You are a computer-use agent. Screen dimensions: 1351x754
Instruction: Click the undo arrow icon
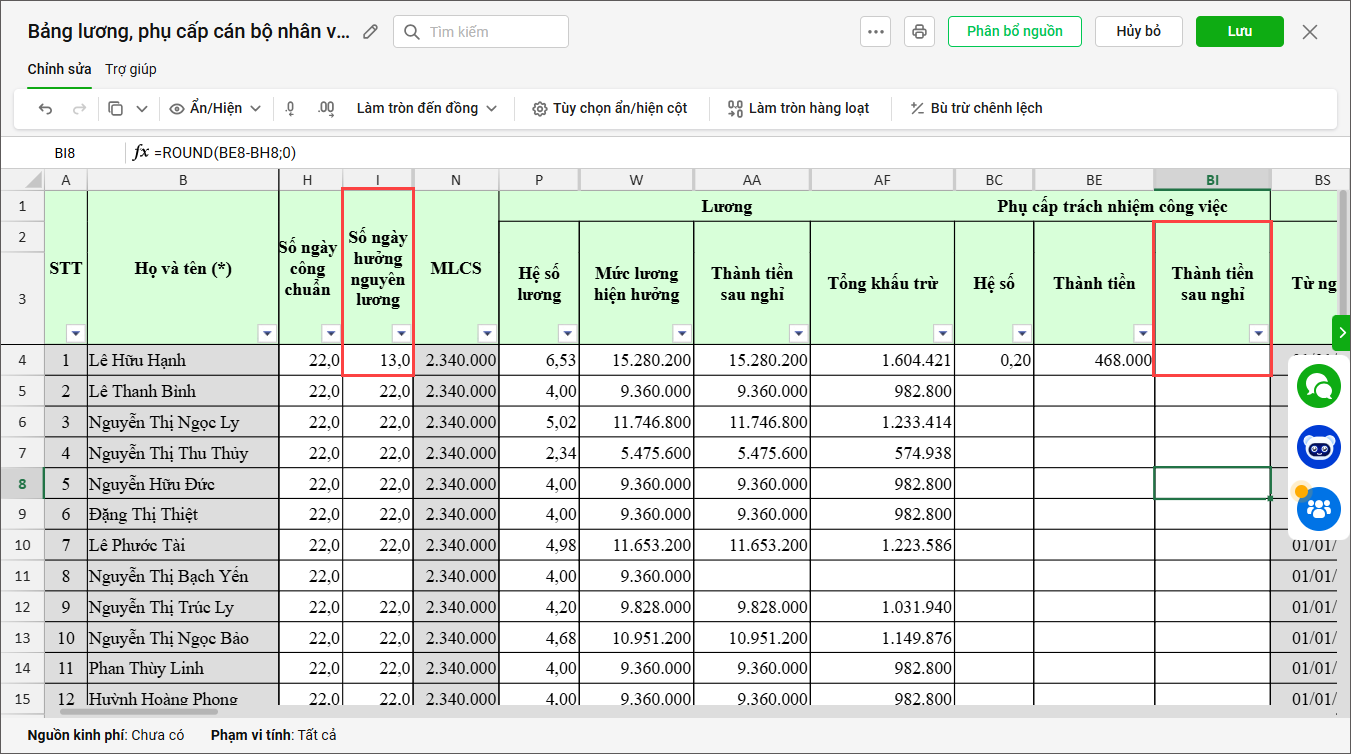(45, 108)
